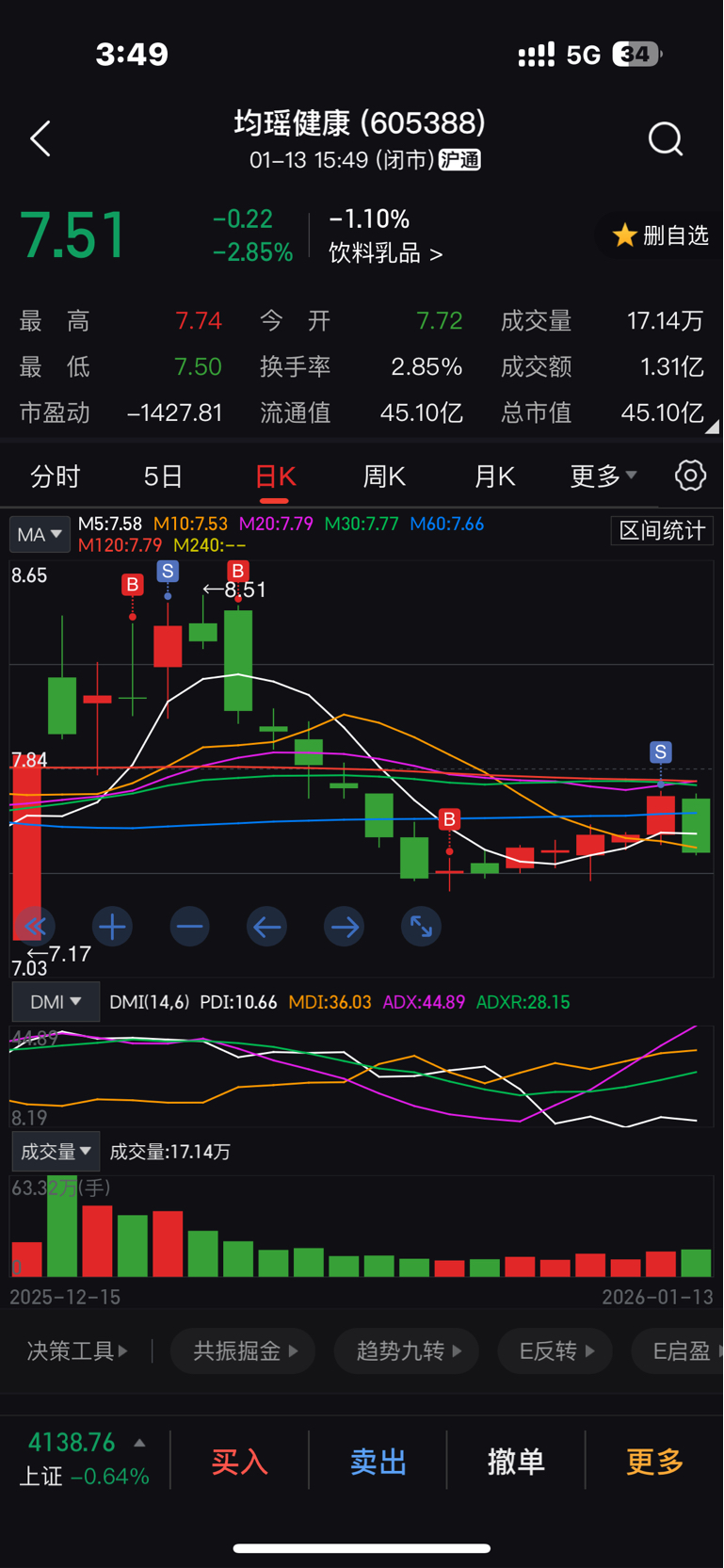The width and height of the screenshot is (724, 1568).
Task: Switch to 周K tab
Action: [x=384, y=477]
